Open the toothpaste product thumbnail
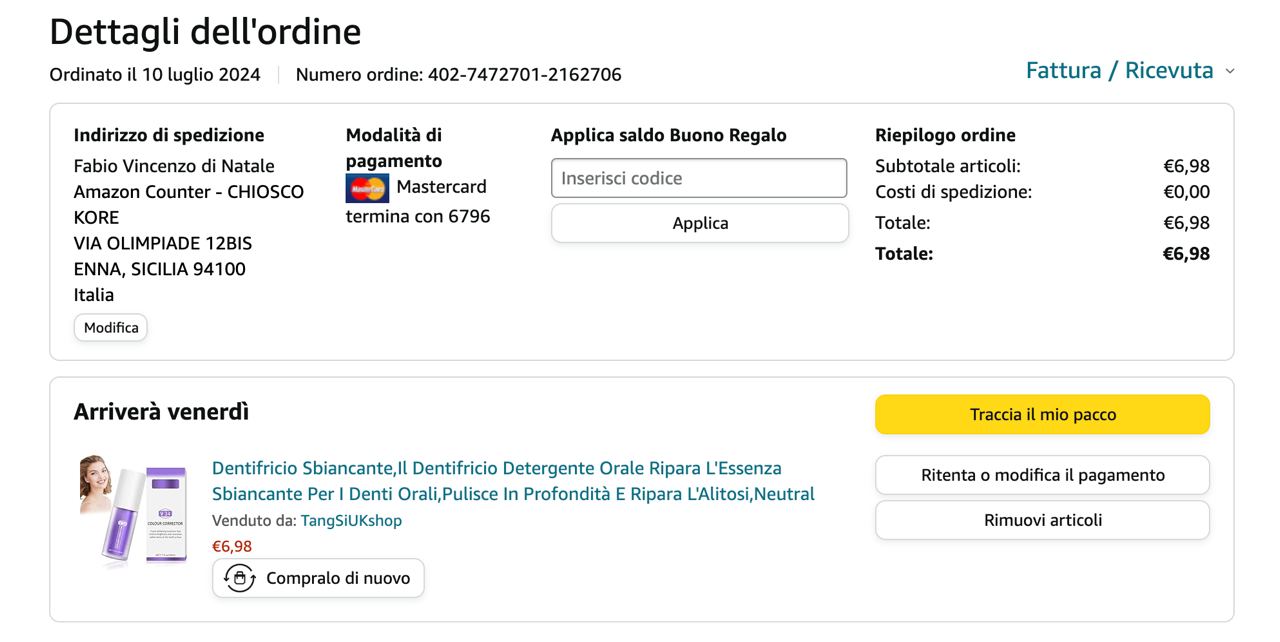The image size is (1280, 642). [x=133, y=511]
